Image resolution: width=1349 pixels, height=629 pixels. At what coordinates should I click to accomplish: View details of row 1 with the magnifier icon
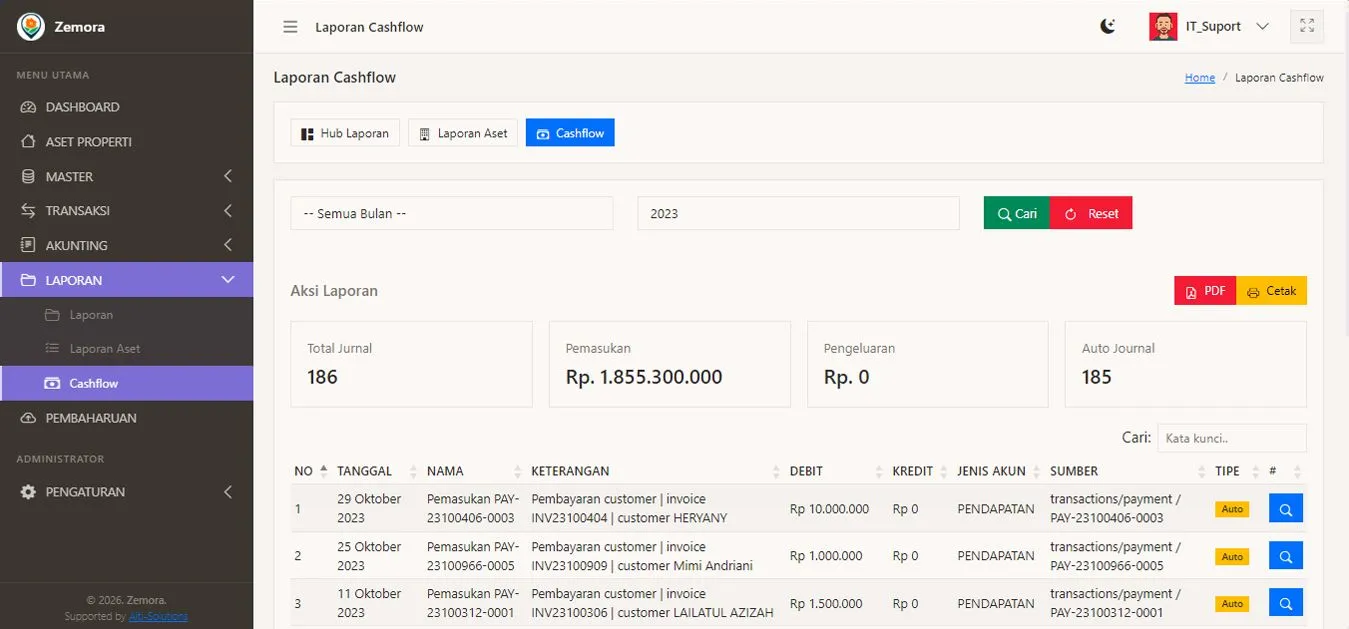[x=1285, y=509]
